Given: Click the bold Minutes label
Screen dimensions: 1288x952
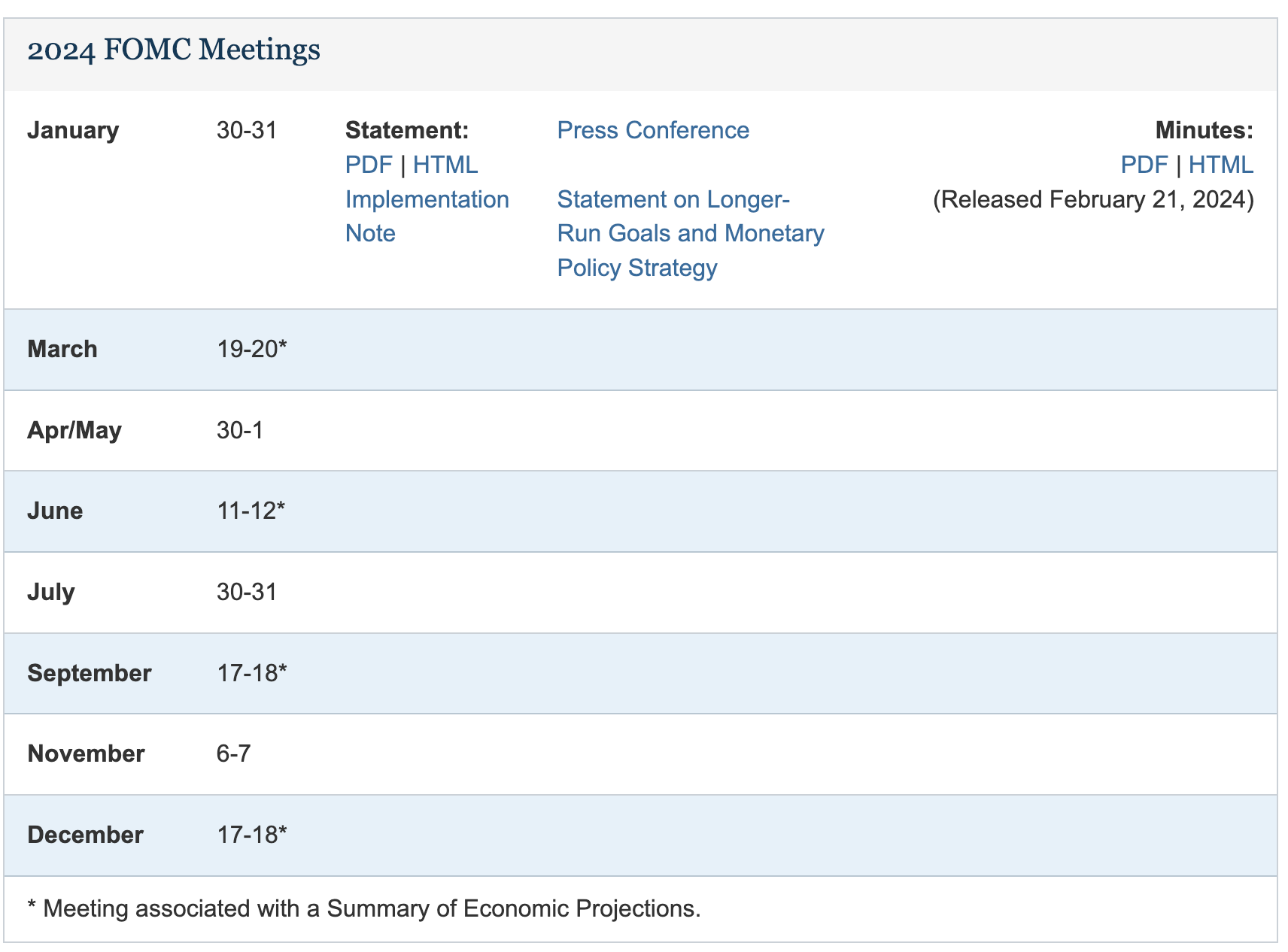Looking at the screenshot, I should tap(1204, 130).
